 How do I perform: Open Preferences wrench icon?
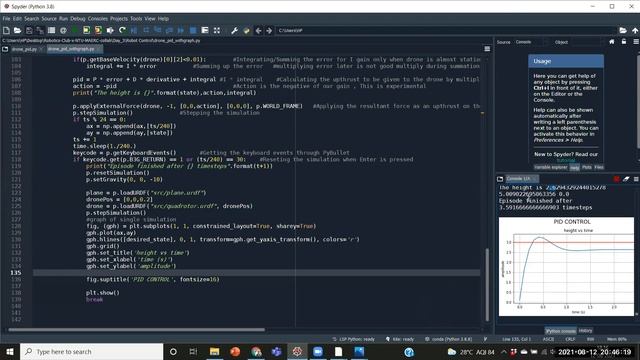click(234, 30)
